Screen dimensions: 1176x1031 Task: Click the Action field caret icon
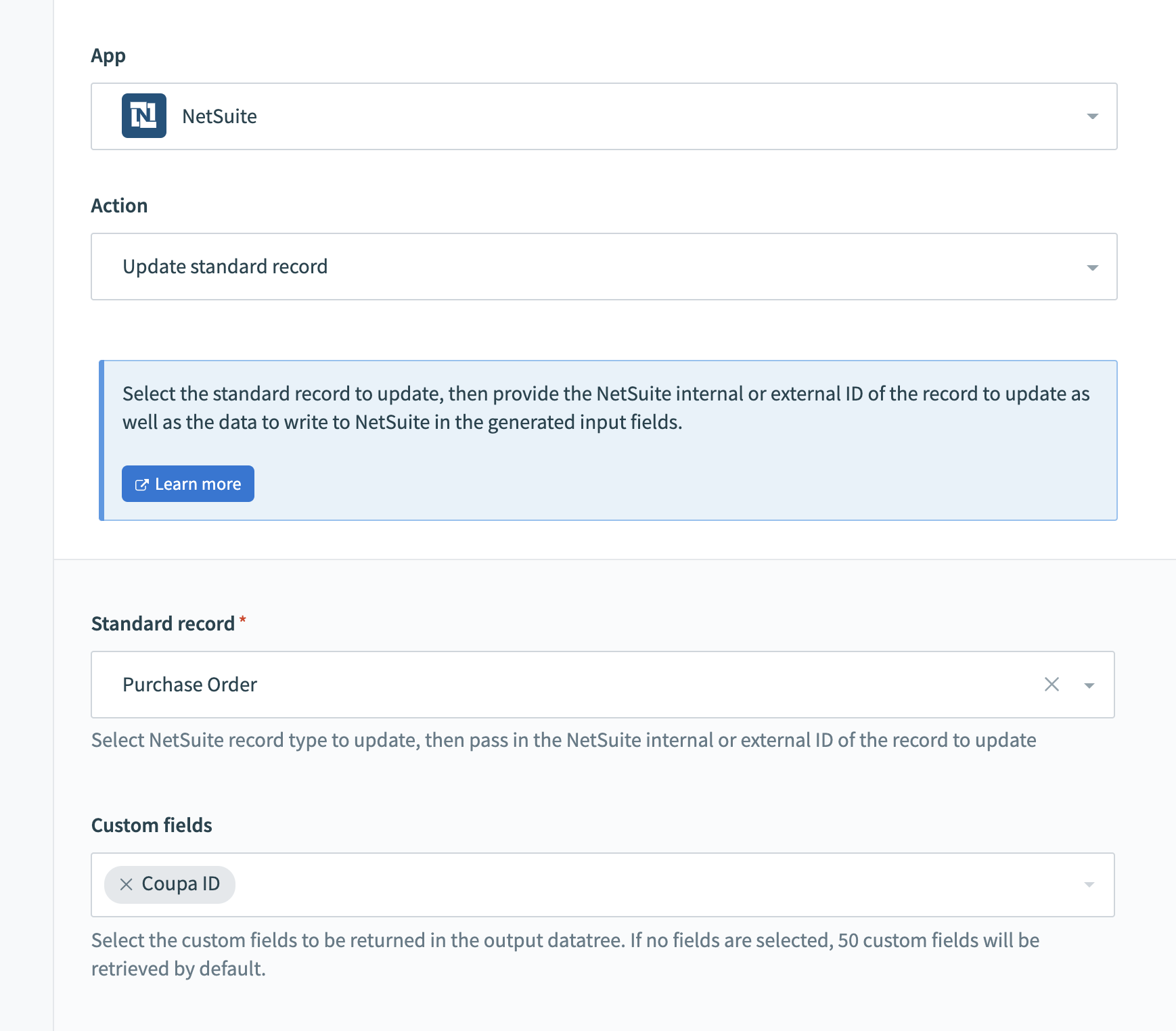click(x=1091, y=267)
